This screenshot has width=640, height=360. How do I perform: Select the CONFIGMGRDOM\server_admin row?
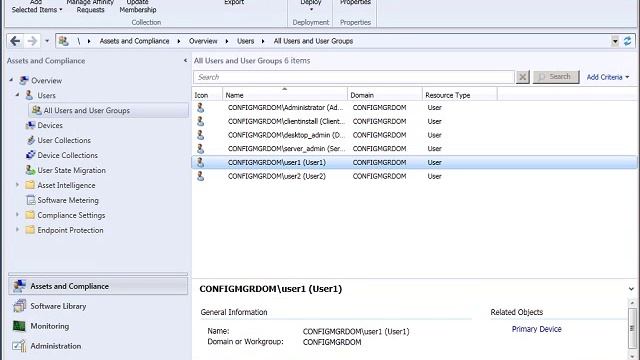pyautogui.click(x=414, y=149)
